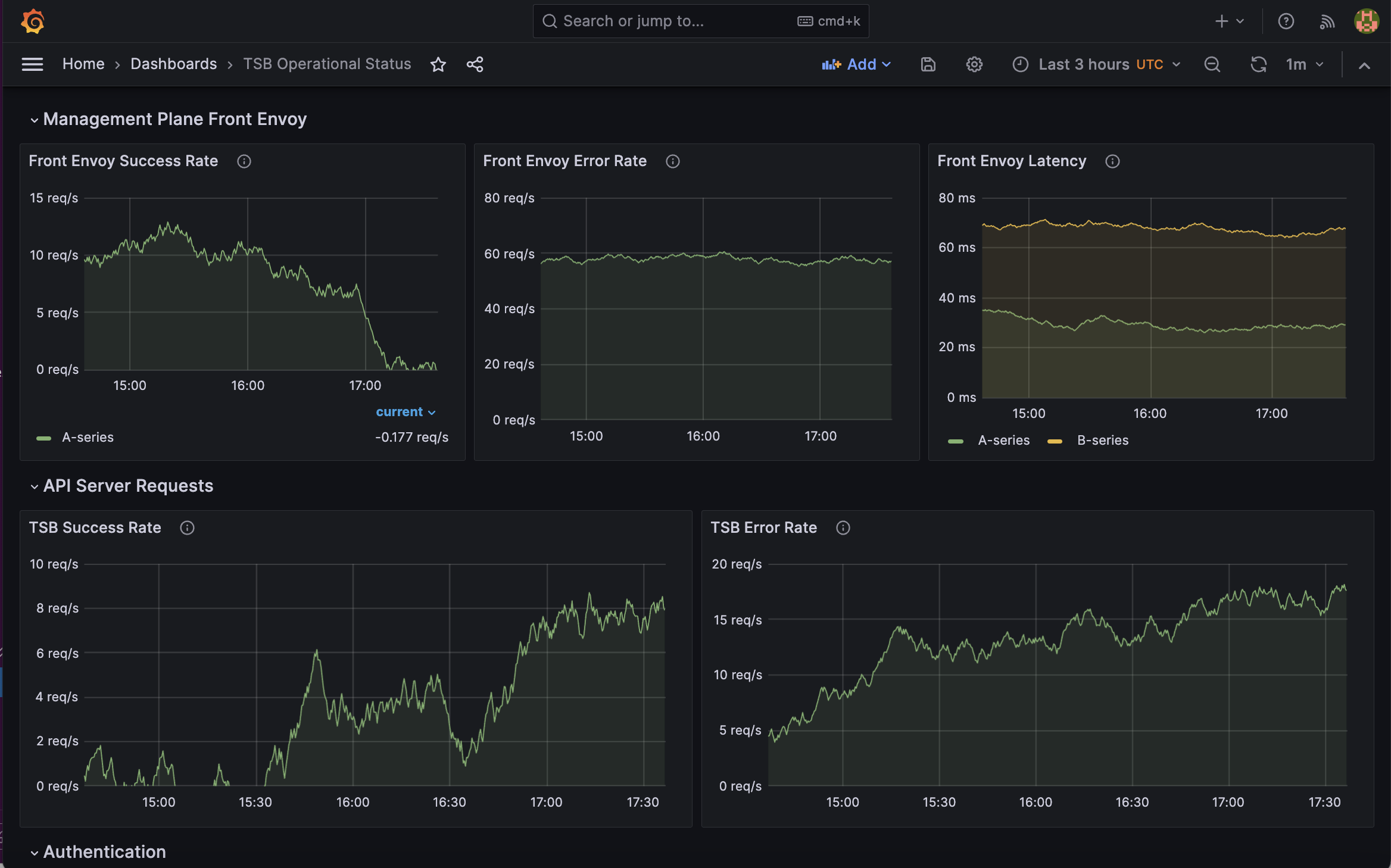
Task: Open the Last 3 hours time picker
Action: point(1096,64)
